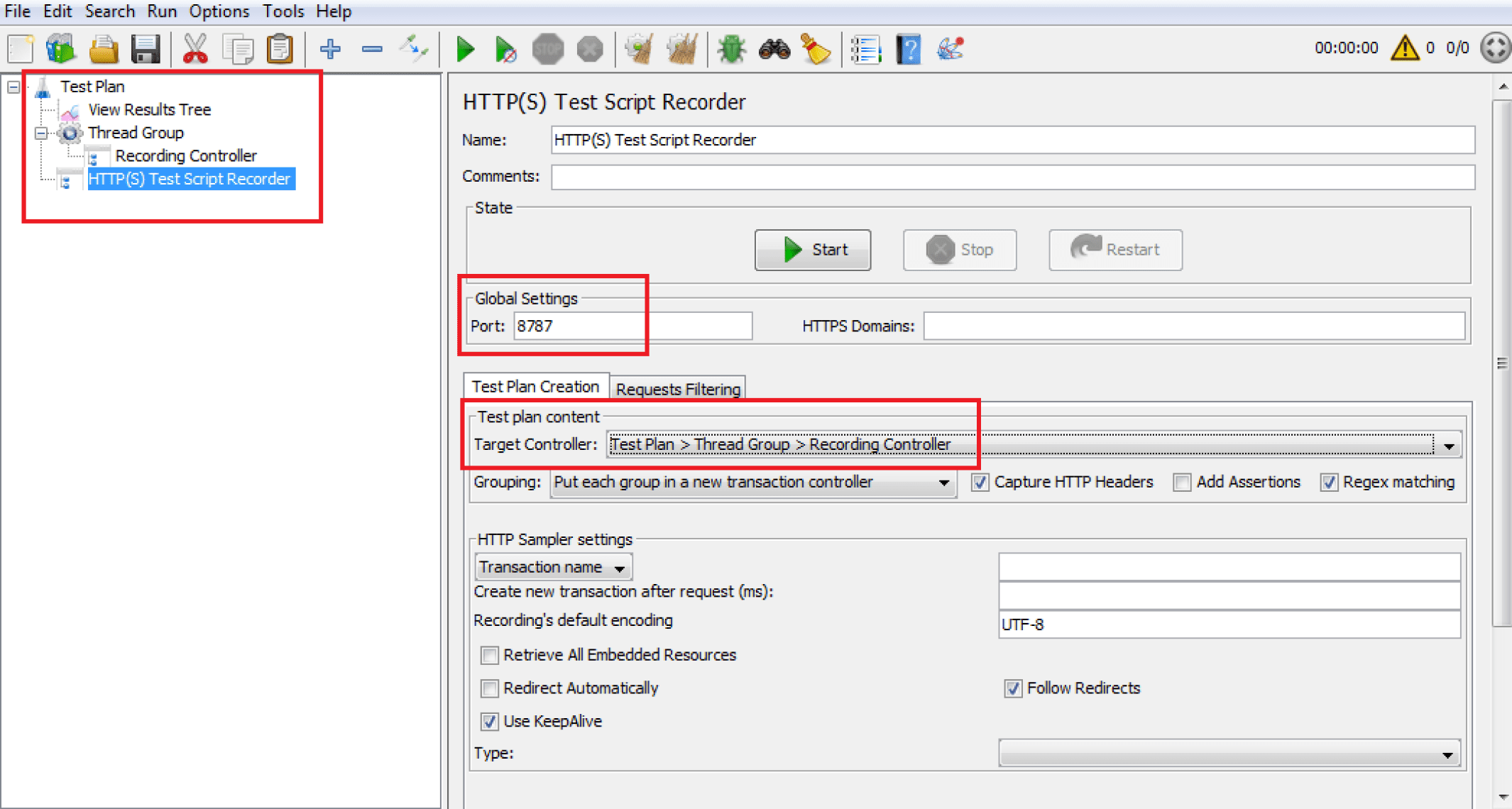Open the Type dropdown
This screenshot has width=1512, height=809.
[x=1229, y=754]
